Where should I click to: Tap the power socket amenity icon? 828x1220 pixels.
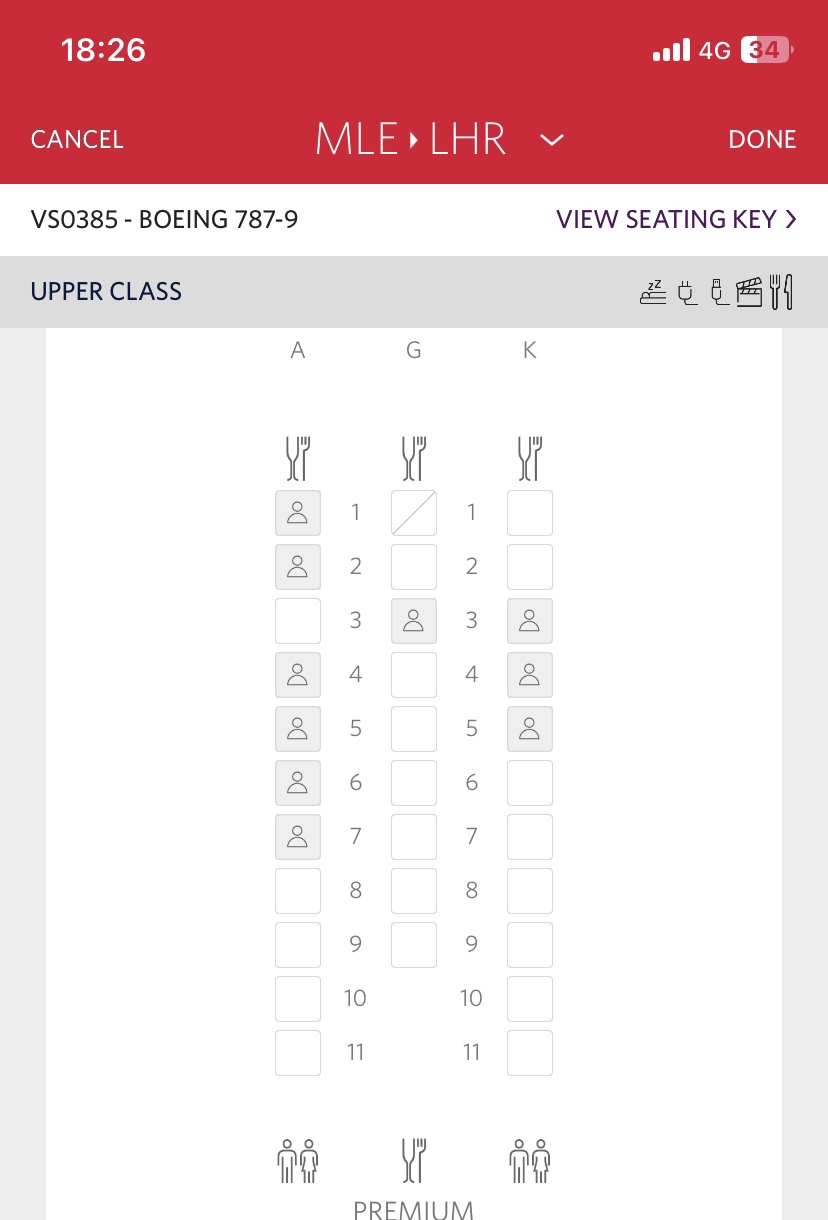(686, 292)
